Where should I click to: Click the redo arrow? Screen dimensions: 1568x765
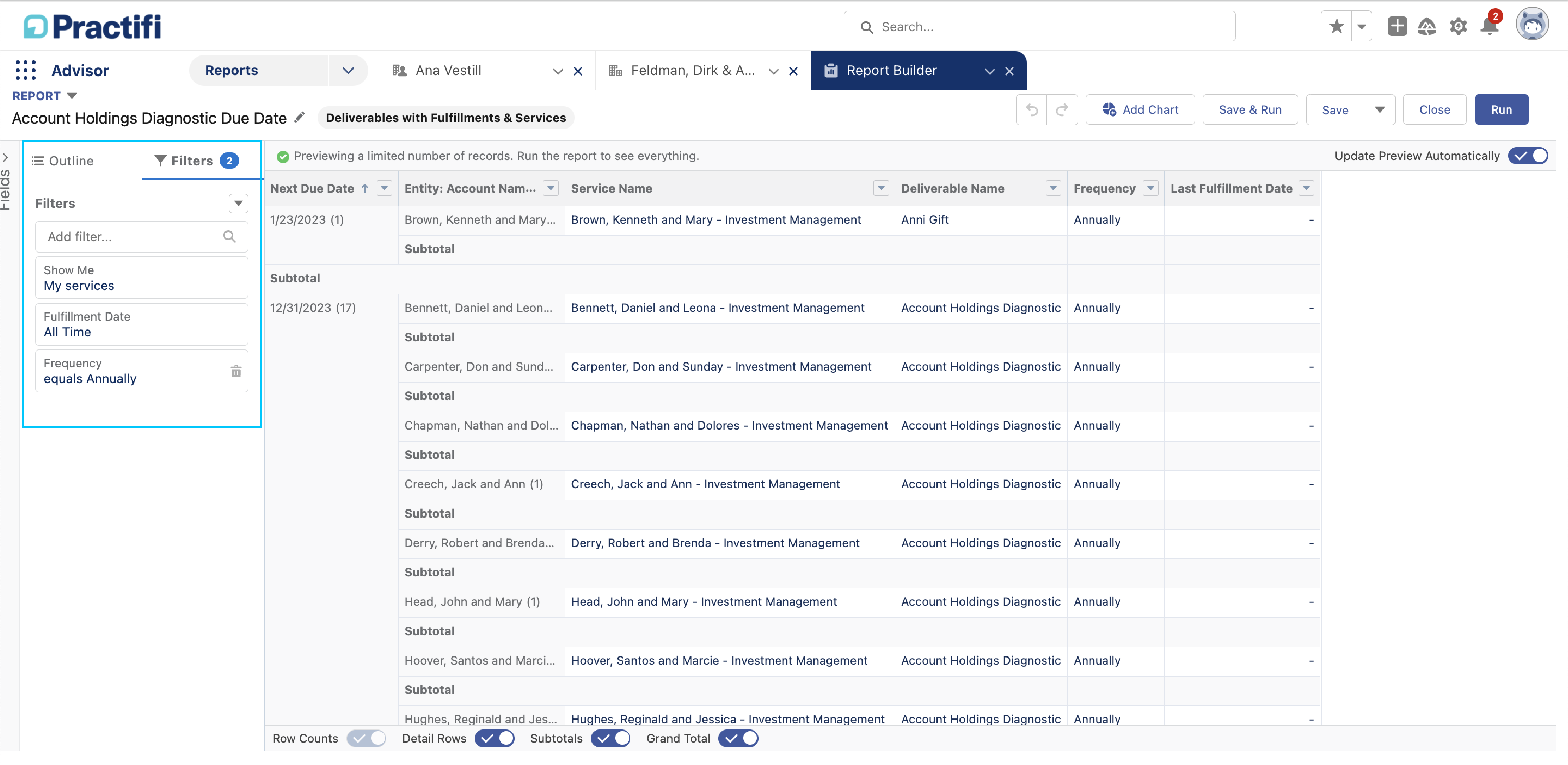click(x=1062, y=109)
